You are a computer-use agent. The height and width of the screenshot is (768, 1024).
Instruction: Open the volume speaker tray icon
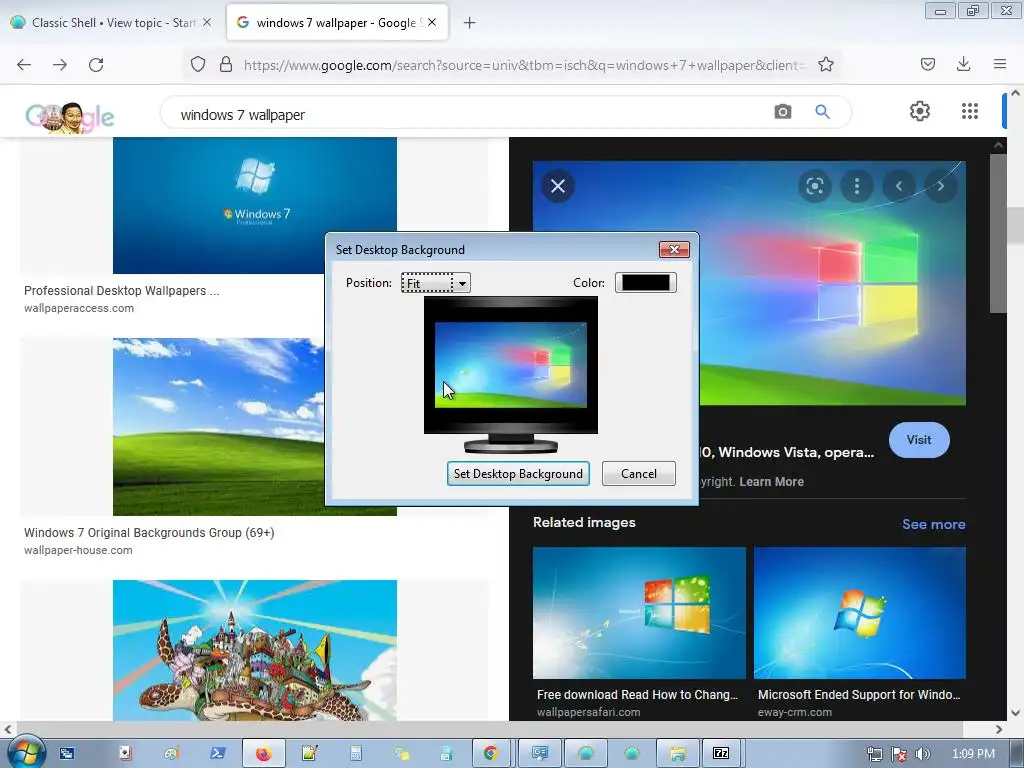[923, 754]
